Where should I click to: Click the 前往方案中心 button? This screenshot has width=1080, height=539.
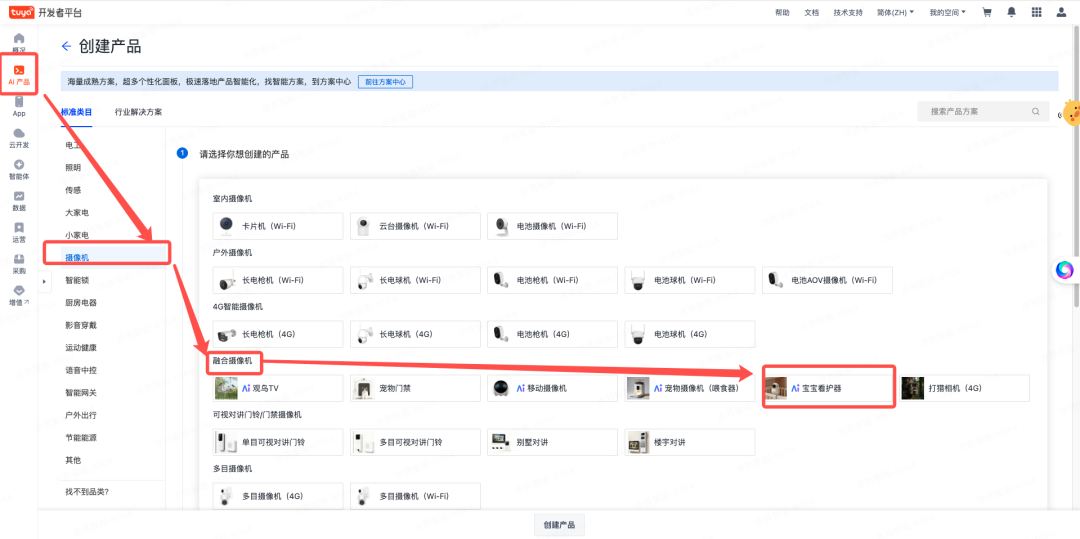click(x=385, y=82)
